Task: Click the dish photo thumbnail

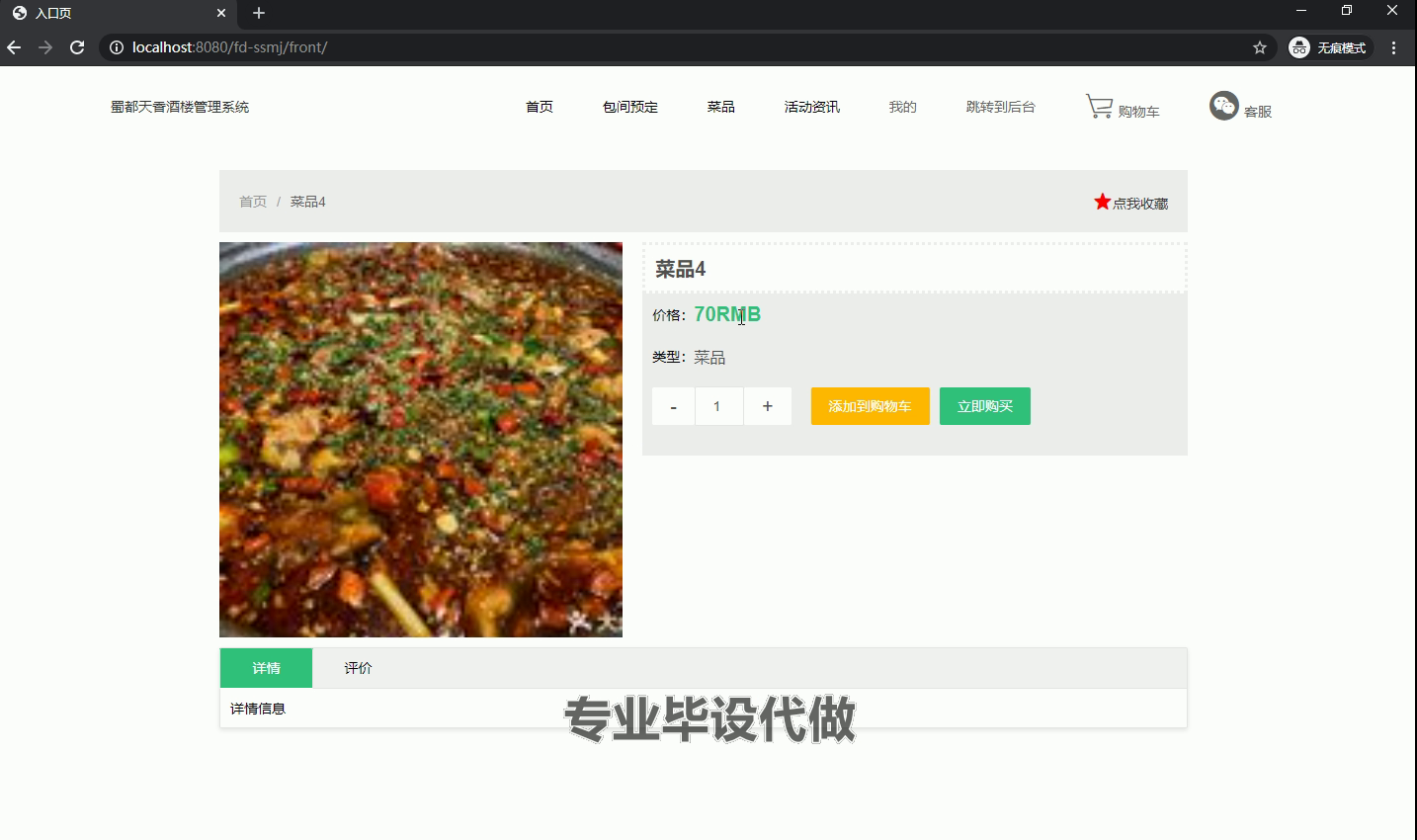Action: click(421, 440)
